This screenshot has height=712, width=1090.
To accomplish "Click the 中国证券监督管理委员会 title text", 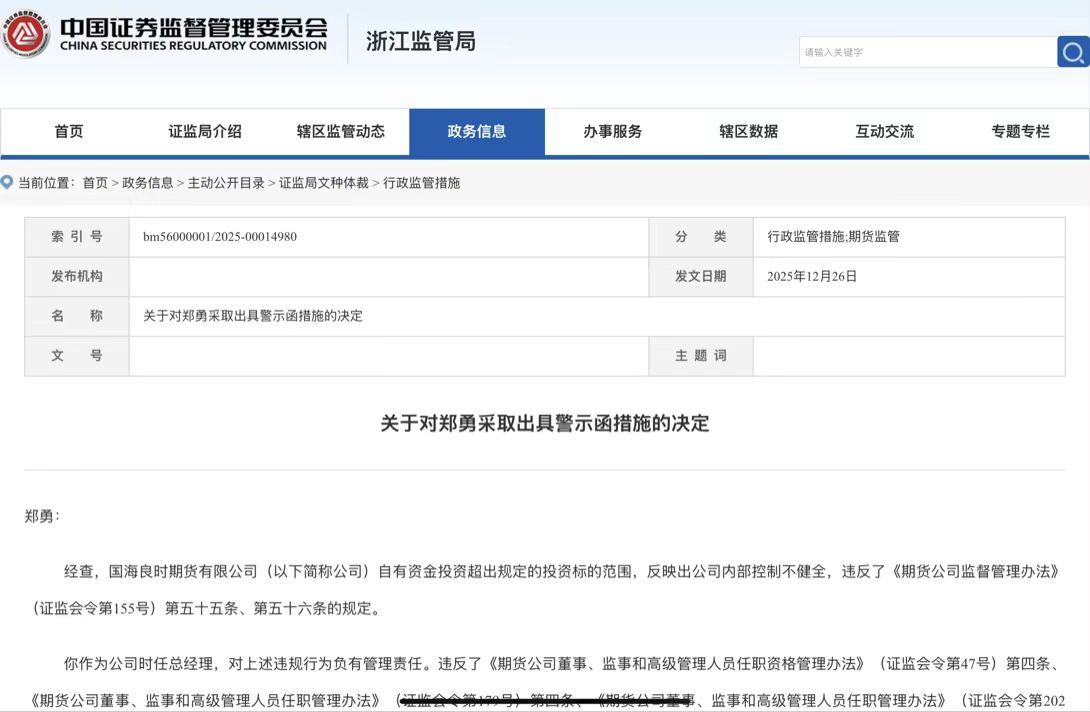I will point(193,26).
